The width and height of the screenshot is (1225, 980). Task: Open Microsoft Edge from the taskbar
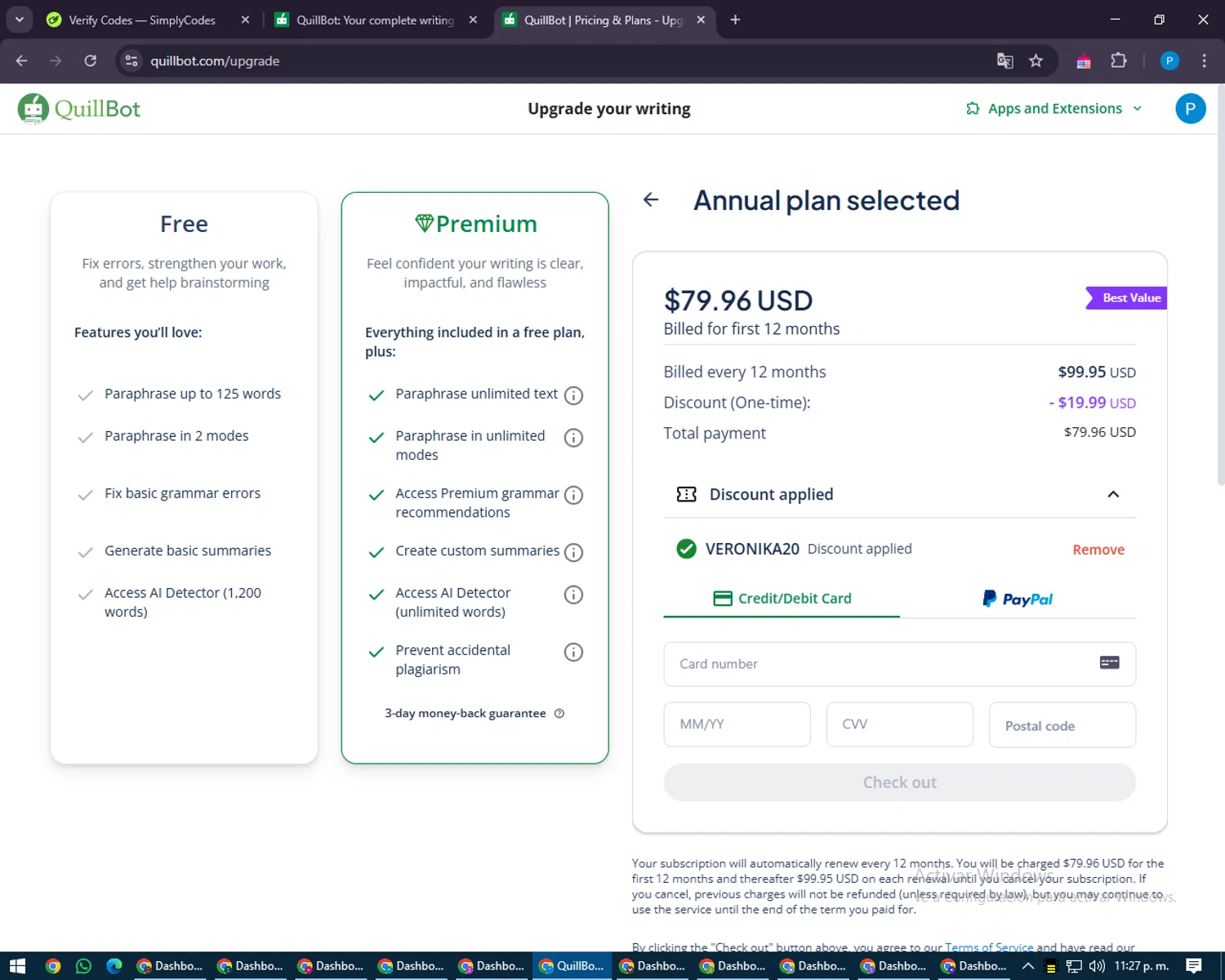[114, 966]
